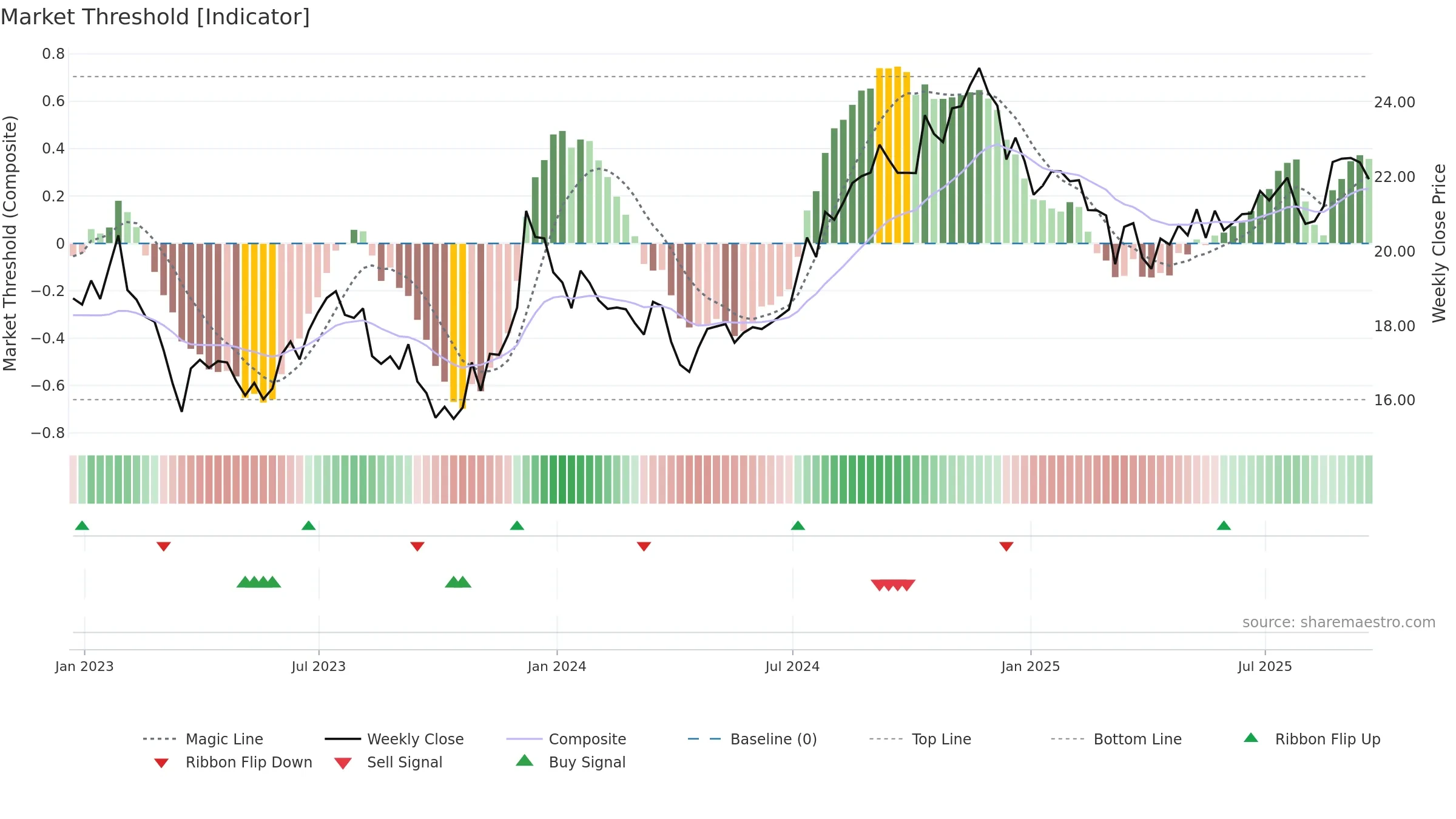Click the Jul 2025 x-axis label
Image resolution: width=1456 pixels, height=819 pixels.
click(1265, 666)
